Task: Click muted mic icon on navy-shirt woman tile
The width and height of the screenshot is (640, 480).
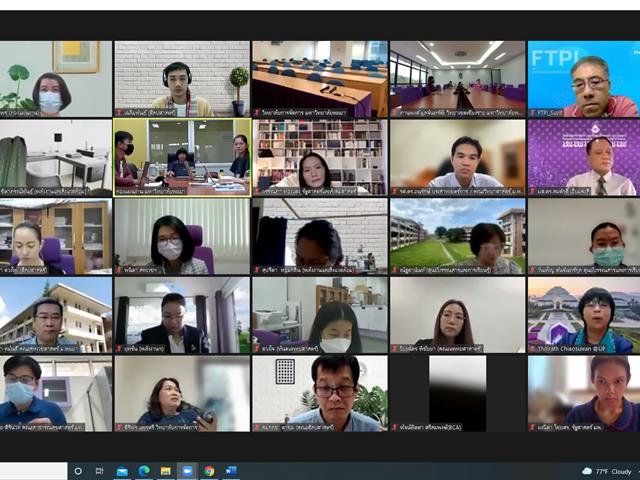Action: click(x=533, y=427)
